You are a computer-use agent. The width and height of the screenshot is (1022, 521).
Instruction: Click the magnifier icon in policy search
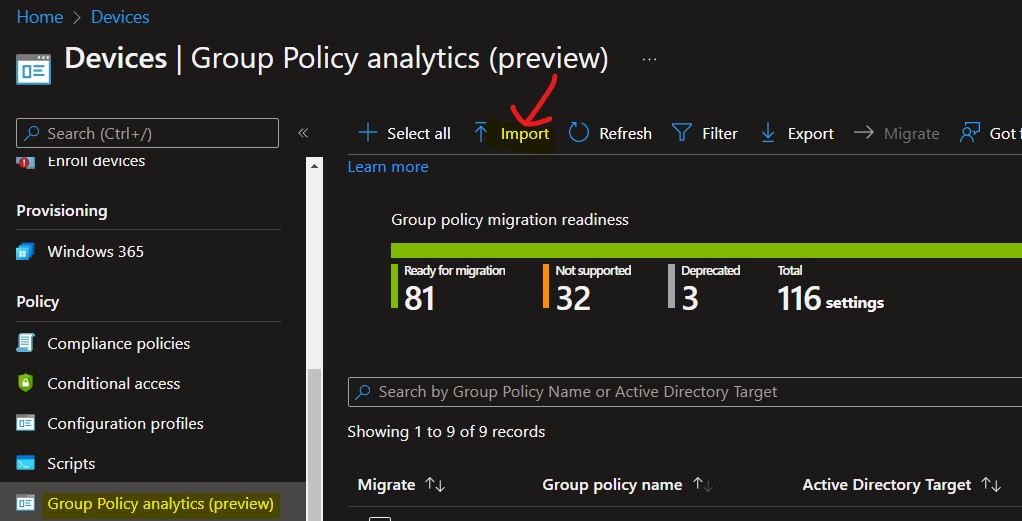362,392
